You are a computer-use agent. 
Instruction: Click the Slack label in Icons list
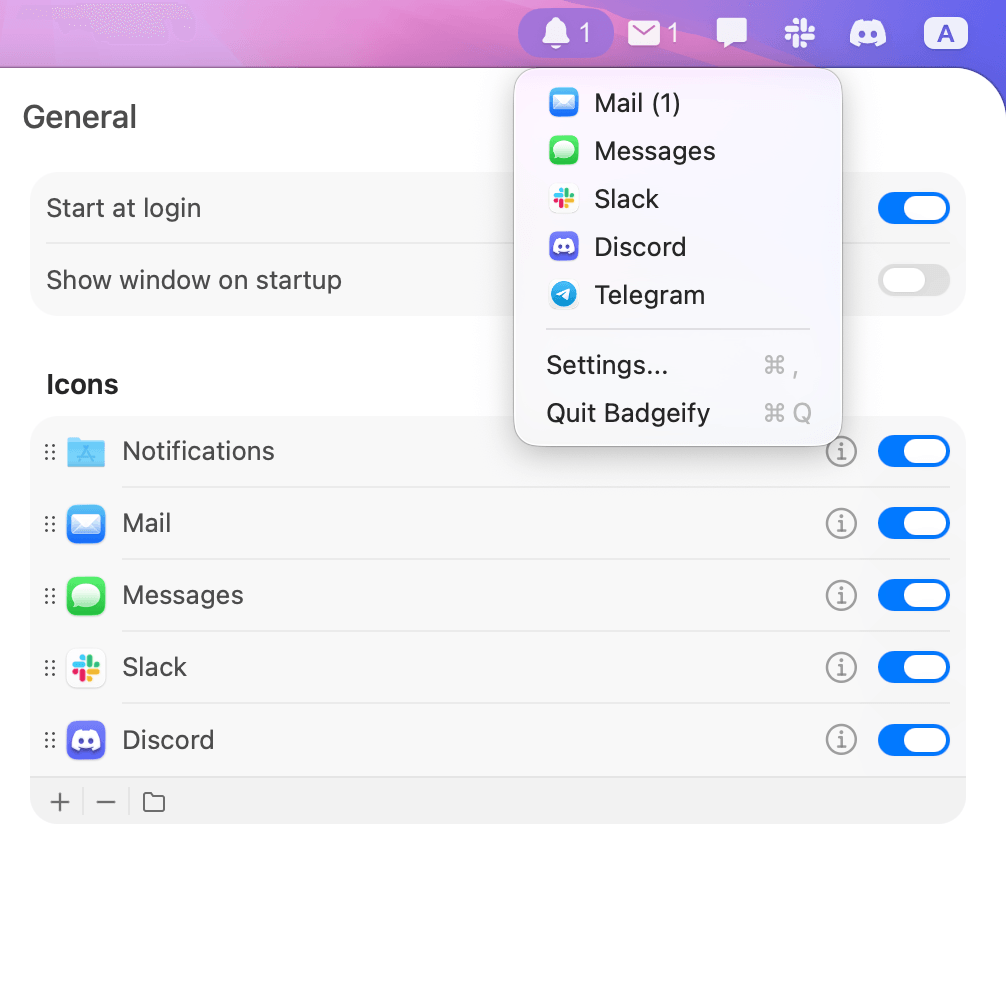click(x=155, y=667)
